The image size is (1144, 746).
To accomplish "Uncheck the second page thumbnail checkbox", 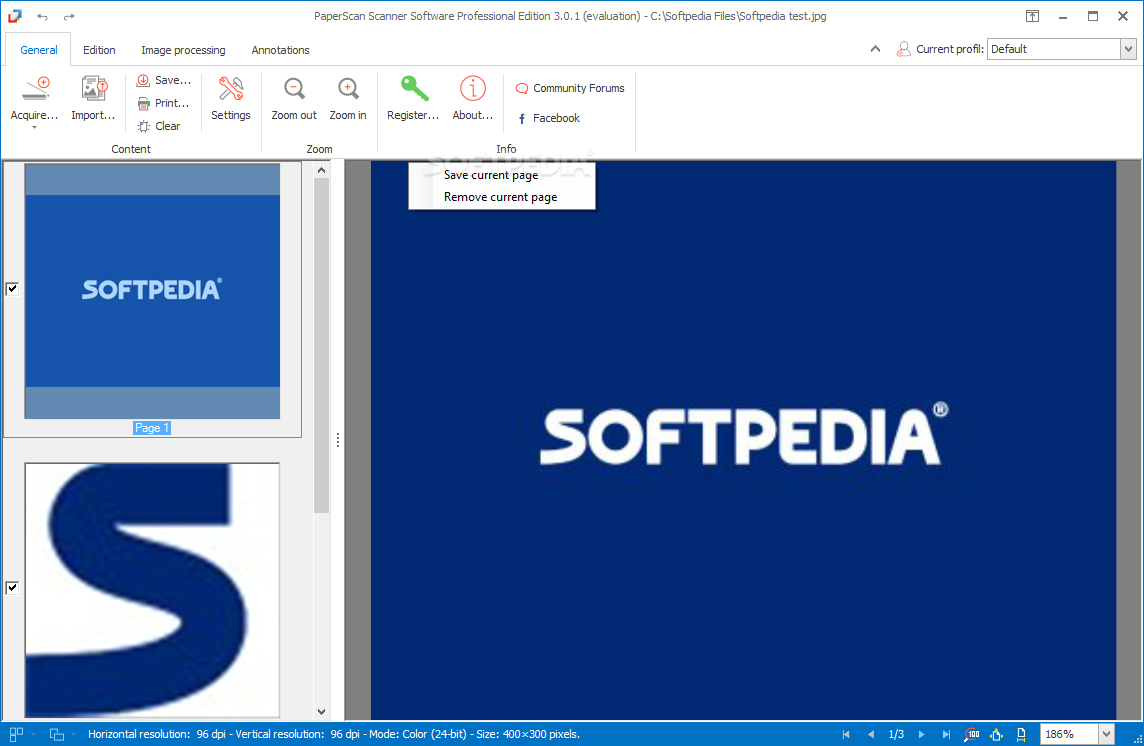I will (x=12, y=587).
